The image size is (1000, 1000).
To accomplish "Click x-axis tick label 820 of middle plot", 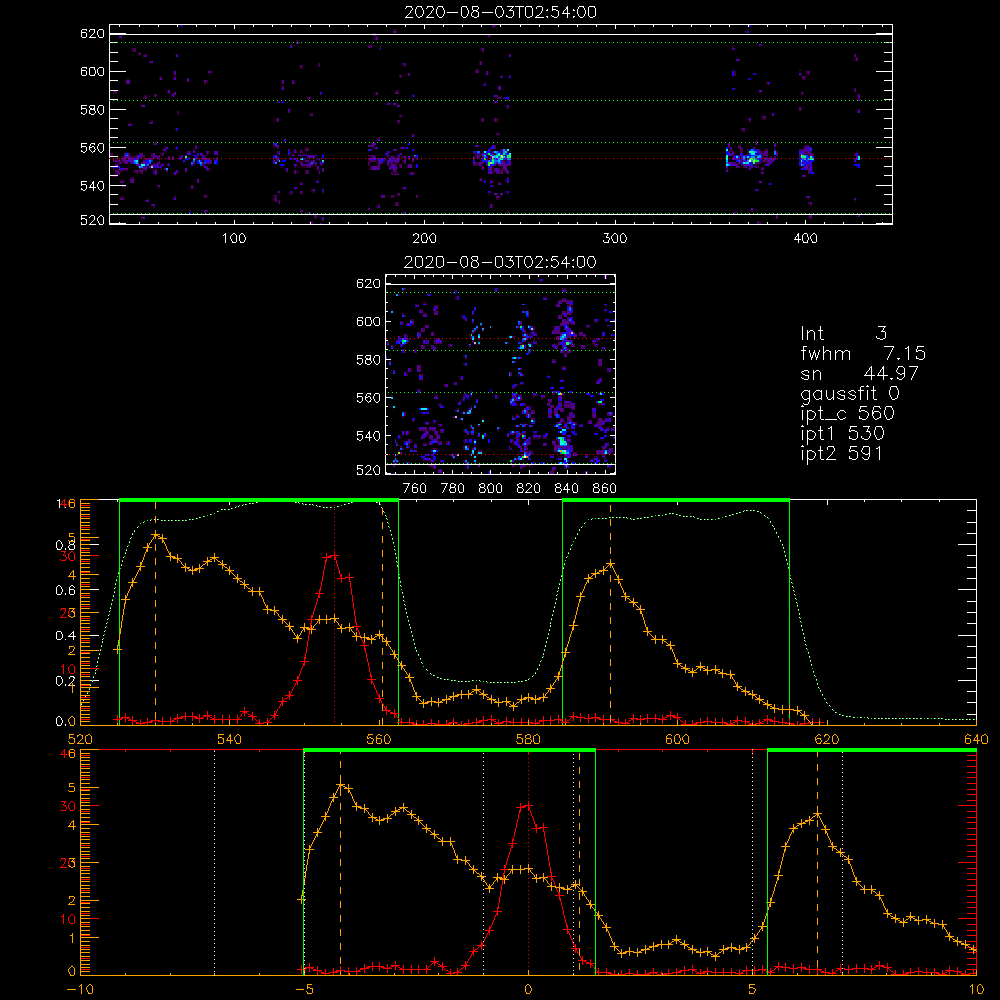I will pos(529,489).
